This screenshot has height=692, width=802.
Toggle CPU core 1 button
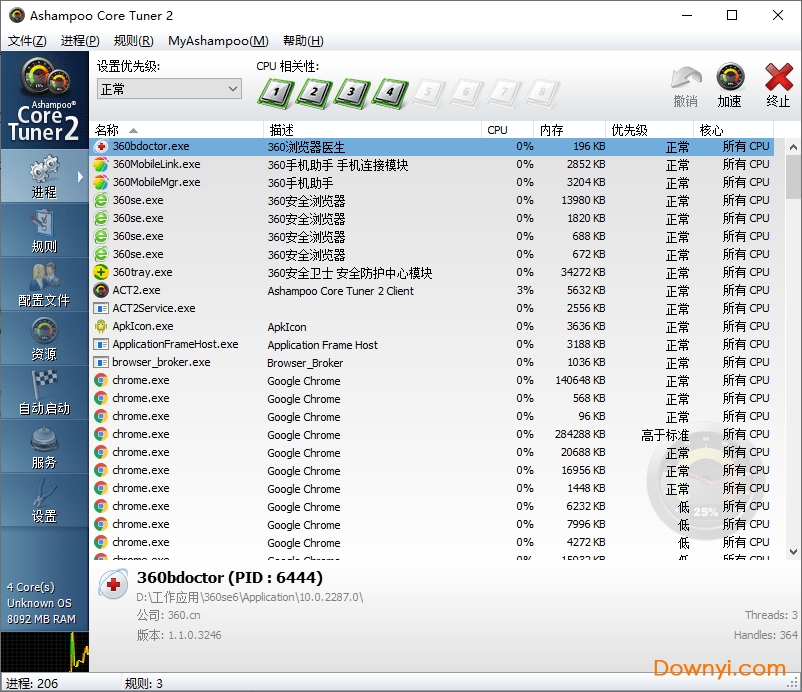[x=275, y=92]
